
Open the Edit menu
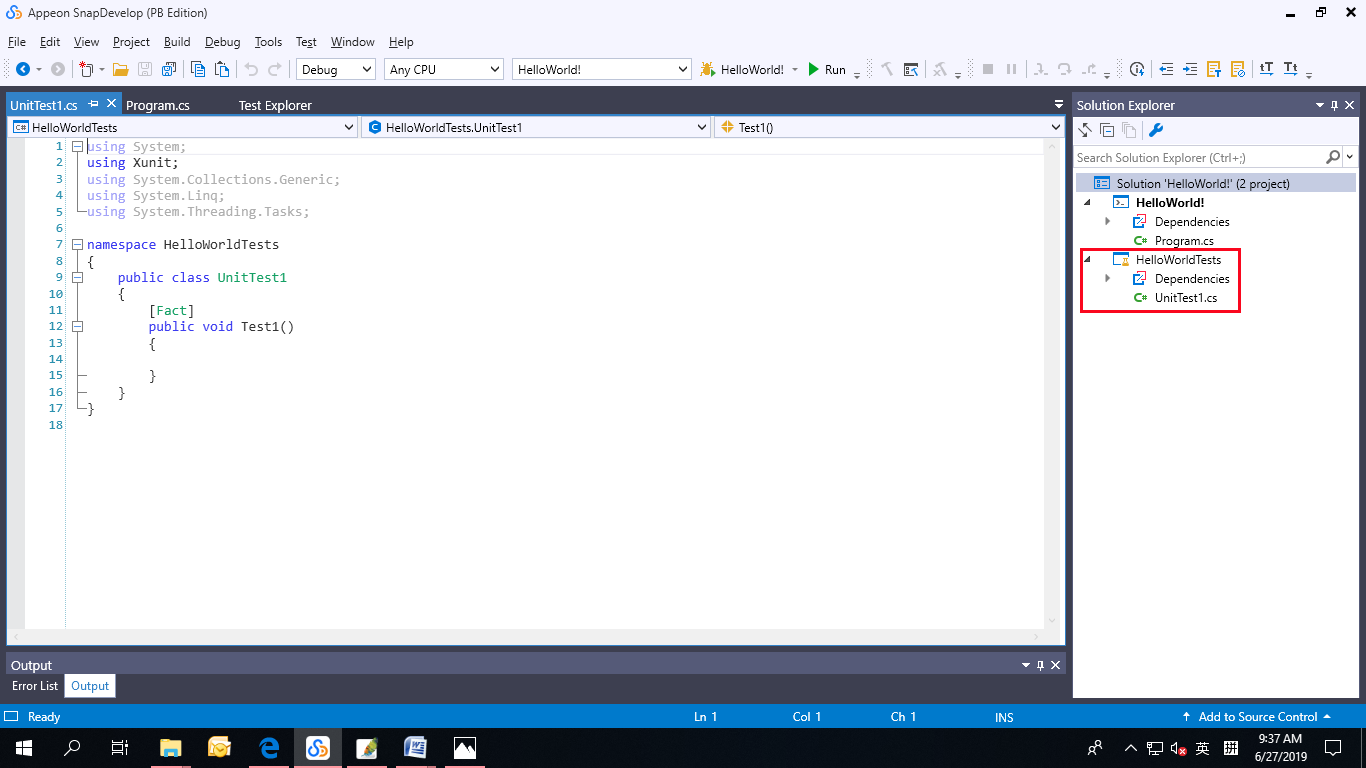[x=50, y=42]
